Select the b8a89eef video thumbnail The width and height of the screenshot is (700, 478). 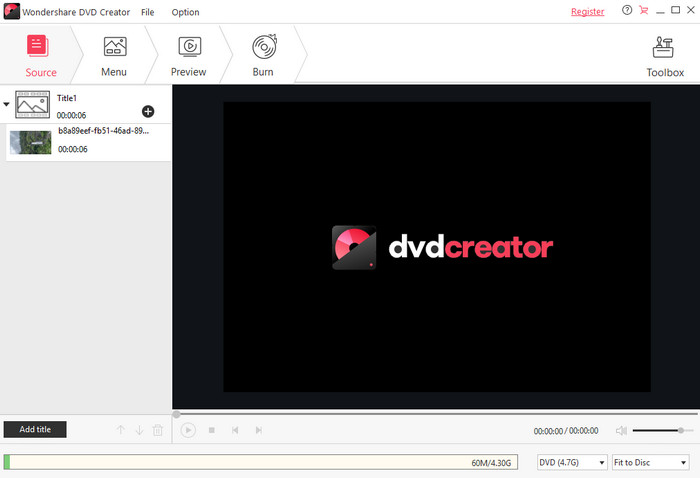tap(30, 142)
